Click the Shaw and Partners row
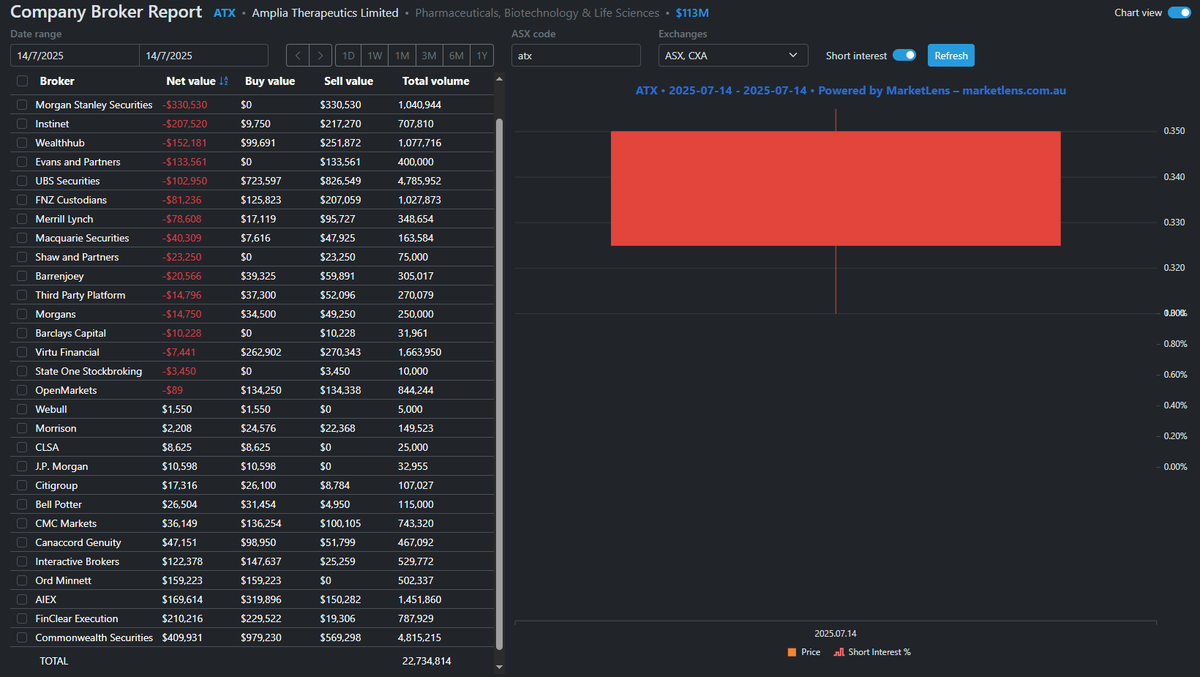 252,257
